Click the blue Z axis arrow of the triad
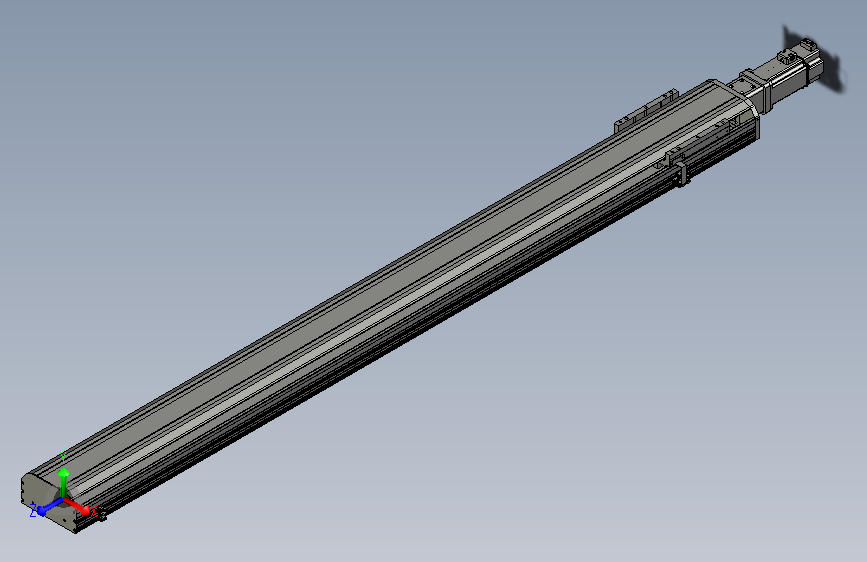 pyautogui.click(x=49, y=507)
